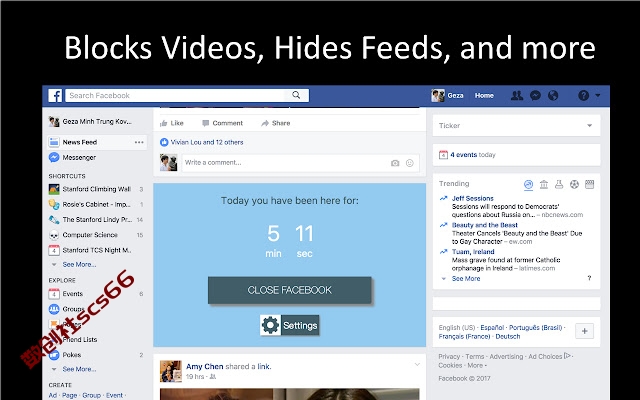Click the CLOSE FACEBOOK button
This screenshot has height=400, width=640.
tap(289, 290)
